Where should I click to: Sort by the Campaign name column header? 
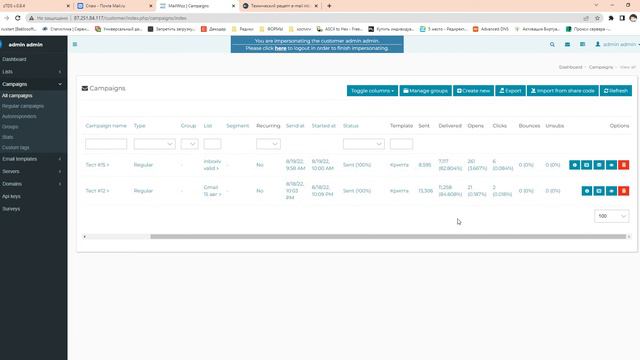pyautogui.click(x=106, y=126)
